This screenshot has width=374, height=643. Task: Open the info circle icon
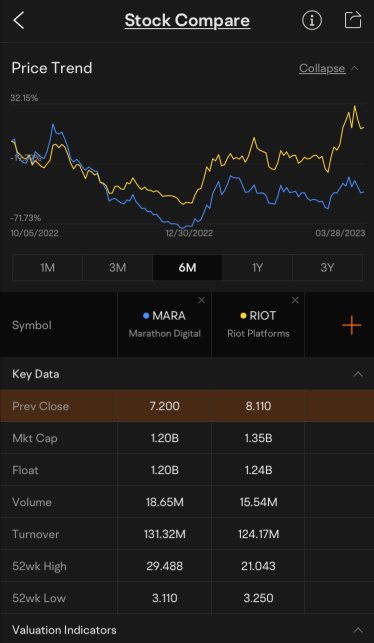pyautogui.click(x=312, y=21)
